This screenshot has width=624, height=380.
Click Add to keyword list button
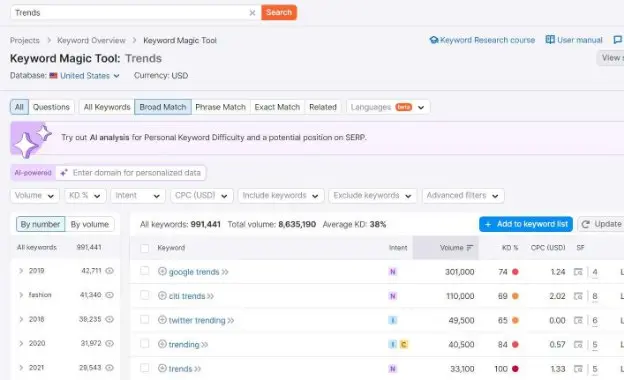[x=526, y=224]
